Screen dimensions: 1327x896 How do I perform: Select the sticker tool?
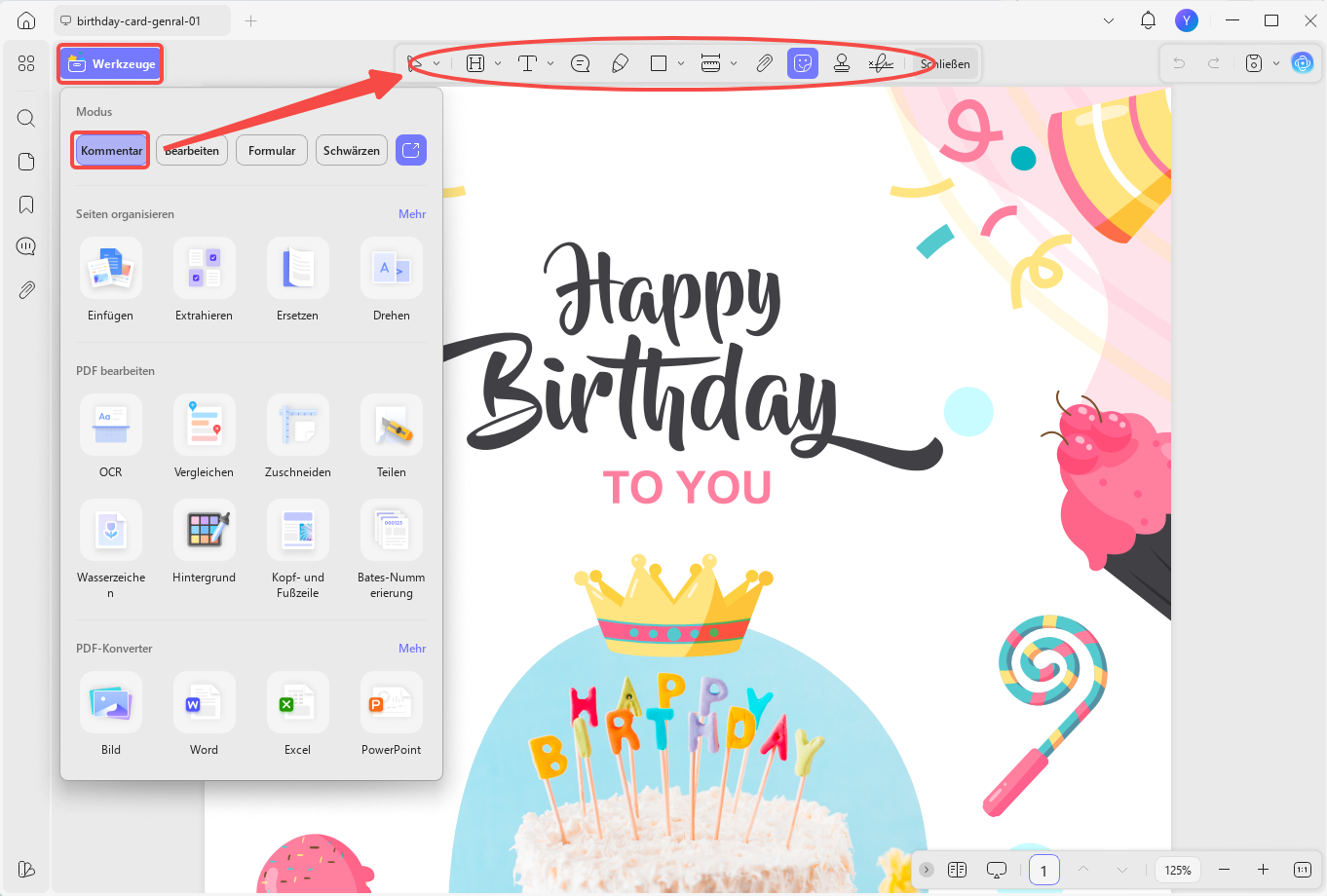pos(803,63)
